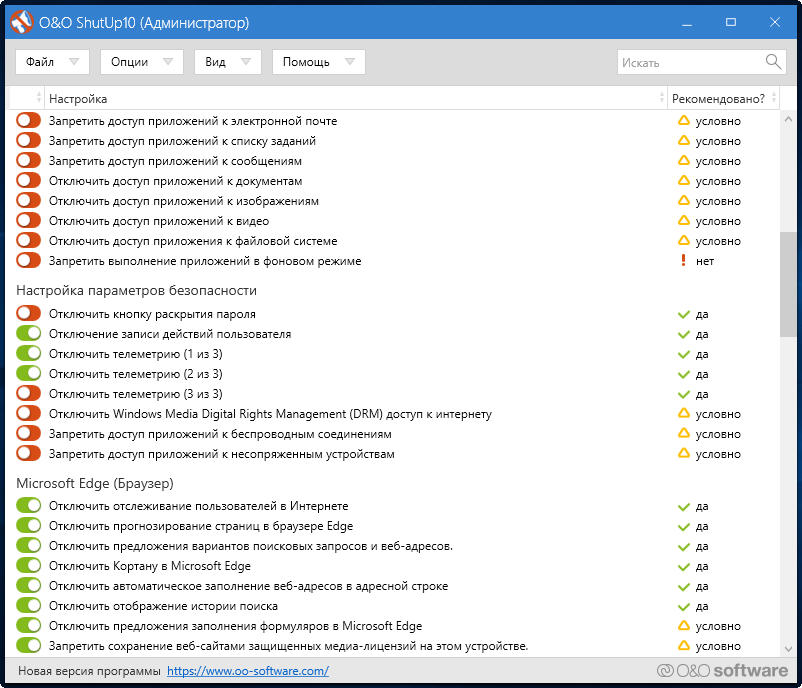Select the text 'Отключить телеметрию (3 из 3)'
Viewport: 802px width, 688px height.
pos(136,394)
